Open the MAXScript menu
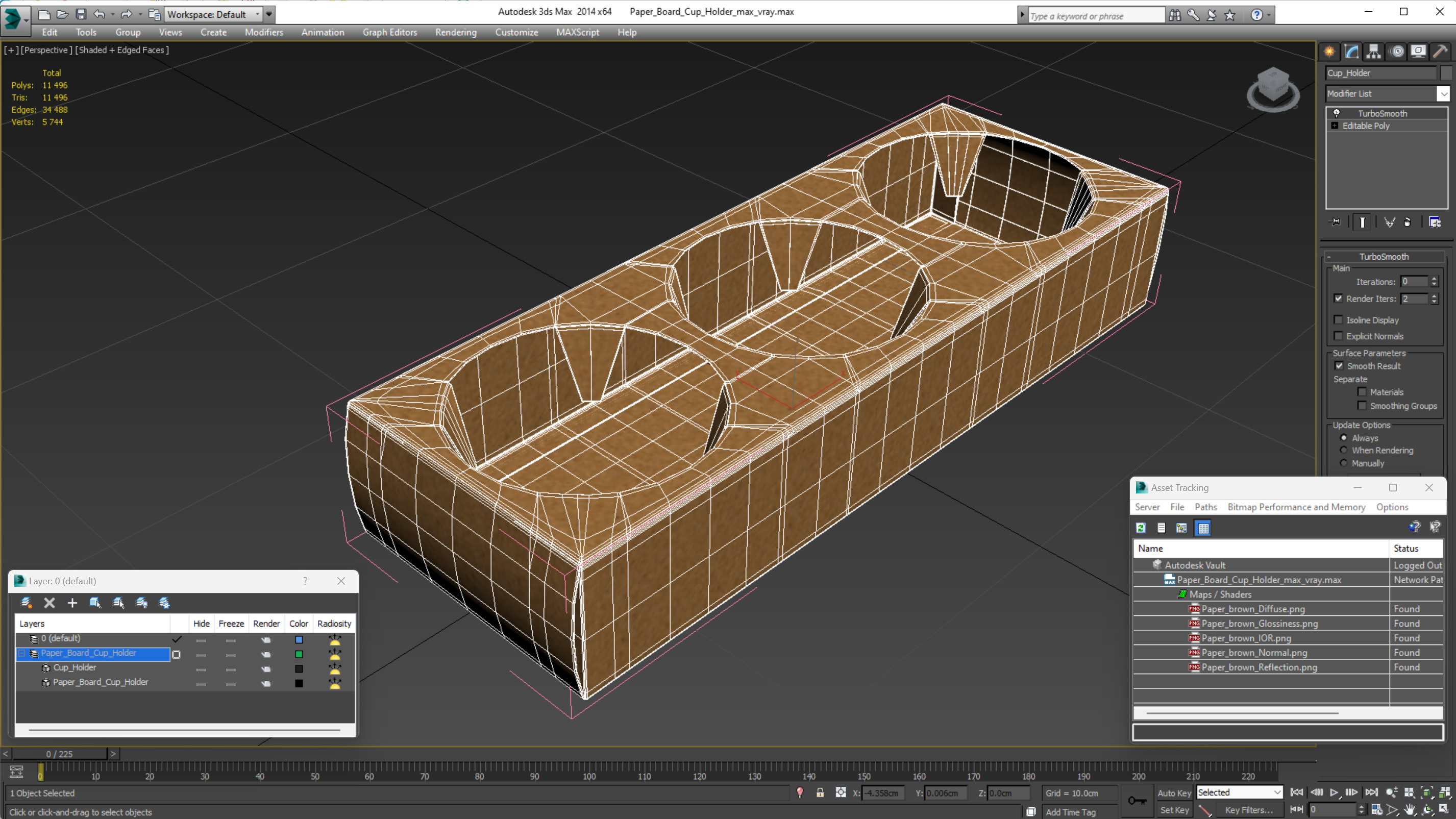1456x819 pixels. [577, 32]
